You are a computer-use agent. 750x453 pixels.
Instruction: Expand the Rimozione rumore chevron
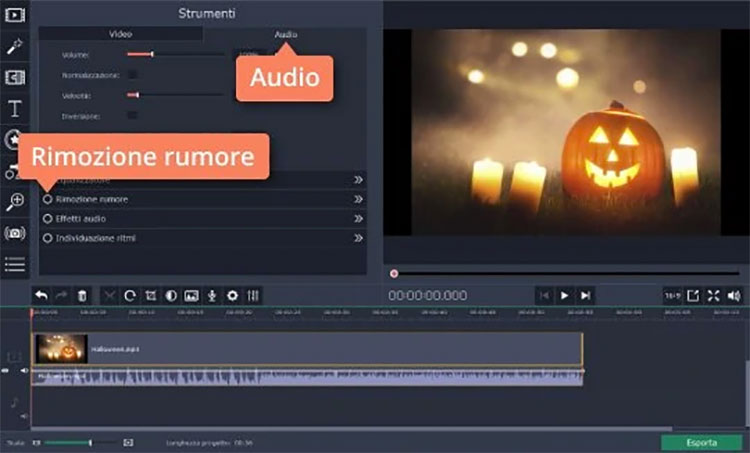click(x=358, y=199)
